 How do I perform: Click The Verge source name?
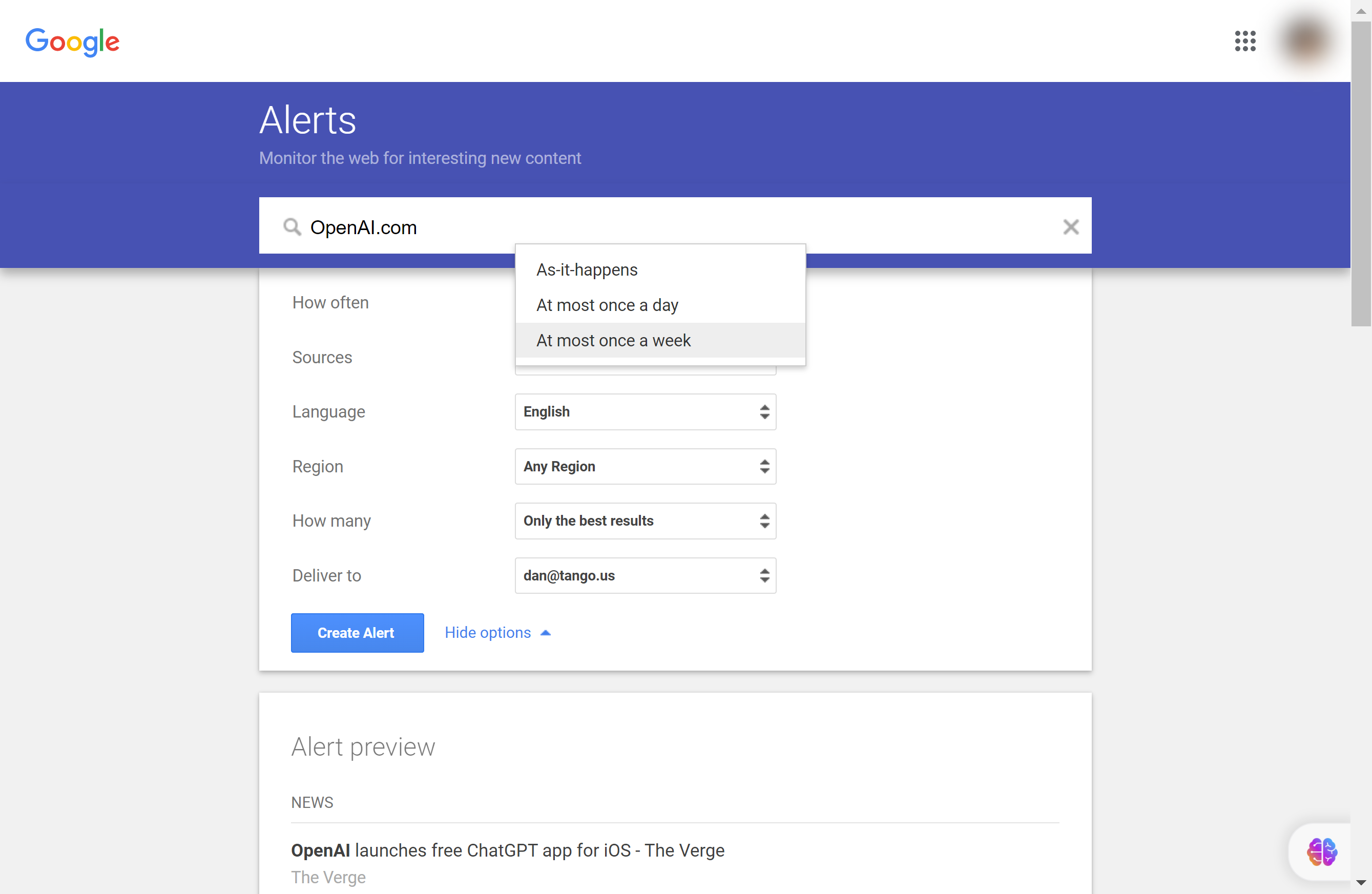point(328,877)
